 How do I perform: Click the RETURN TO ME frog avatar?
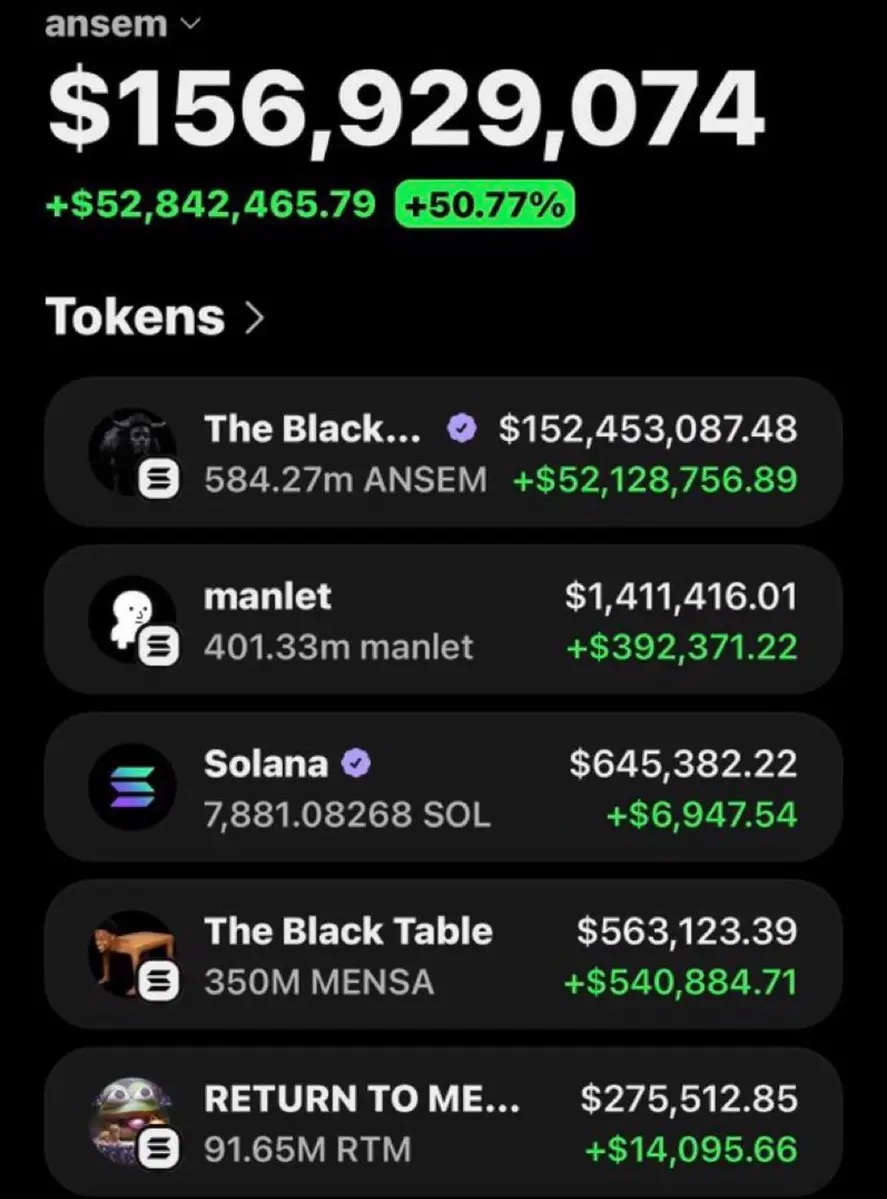tap(132, 1121)
